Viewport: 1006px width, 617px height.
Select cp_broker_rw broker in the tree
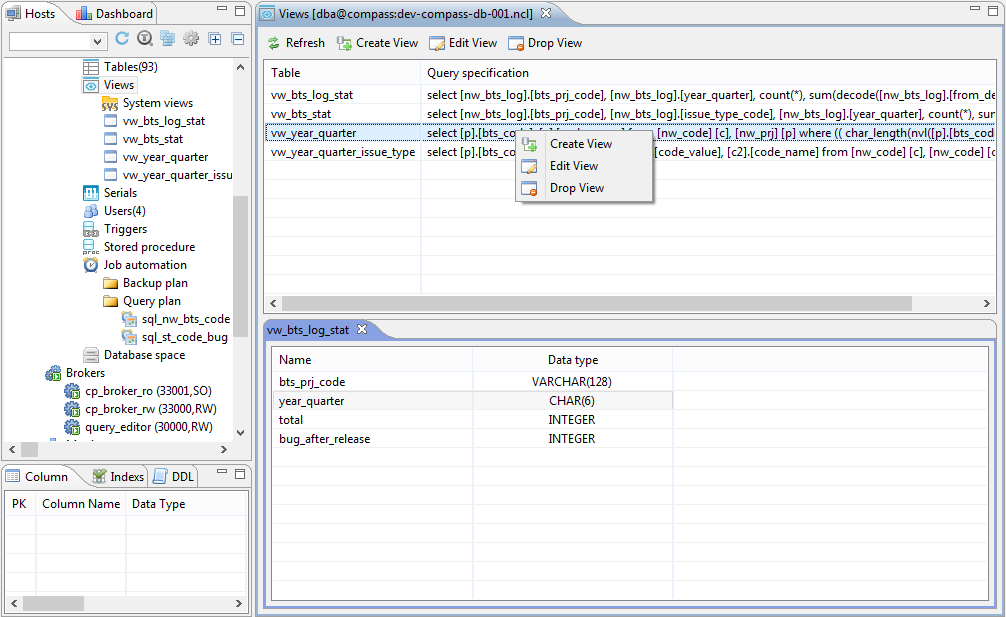point(150,409)
